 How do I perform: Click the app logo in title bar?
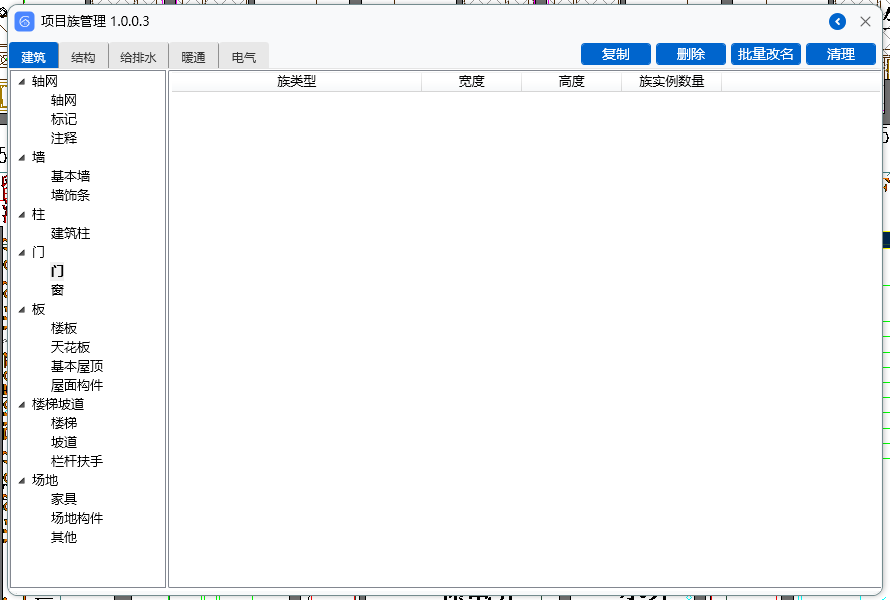coord(24,22)
